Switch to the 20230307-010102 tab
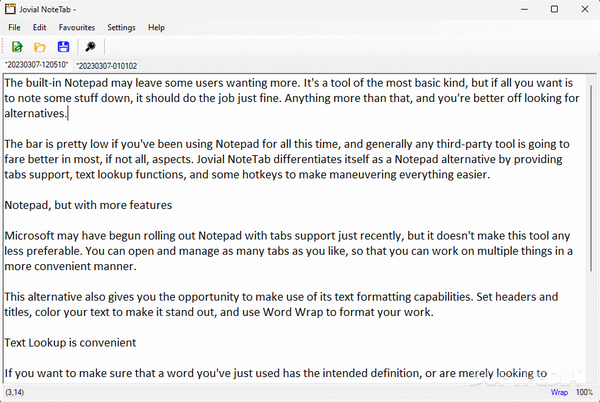Viewport: 600px width, 402px height. coord(107,66)
